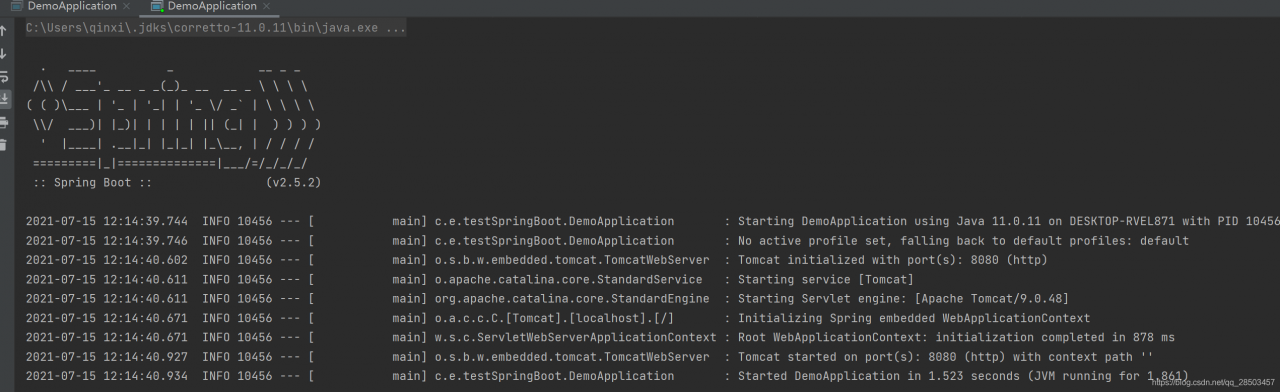1280x392 pixels.
Task: Close the first DemoApplication tab
Action: pyautogui.click(x=127, y=6)
